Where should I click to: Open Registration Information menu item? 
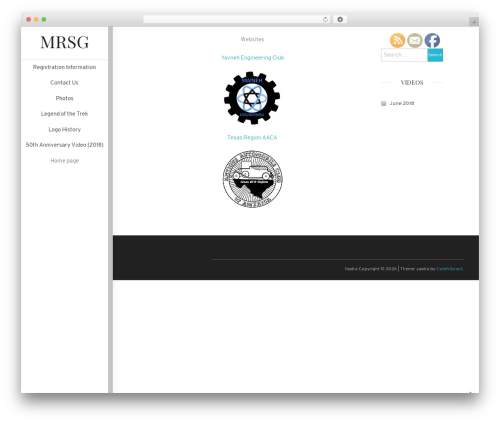64,67
